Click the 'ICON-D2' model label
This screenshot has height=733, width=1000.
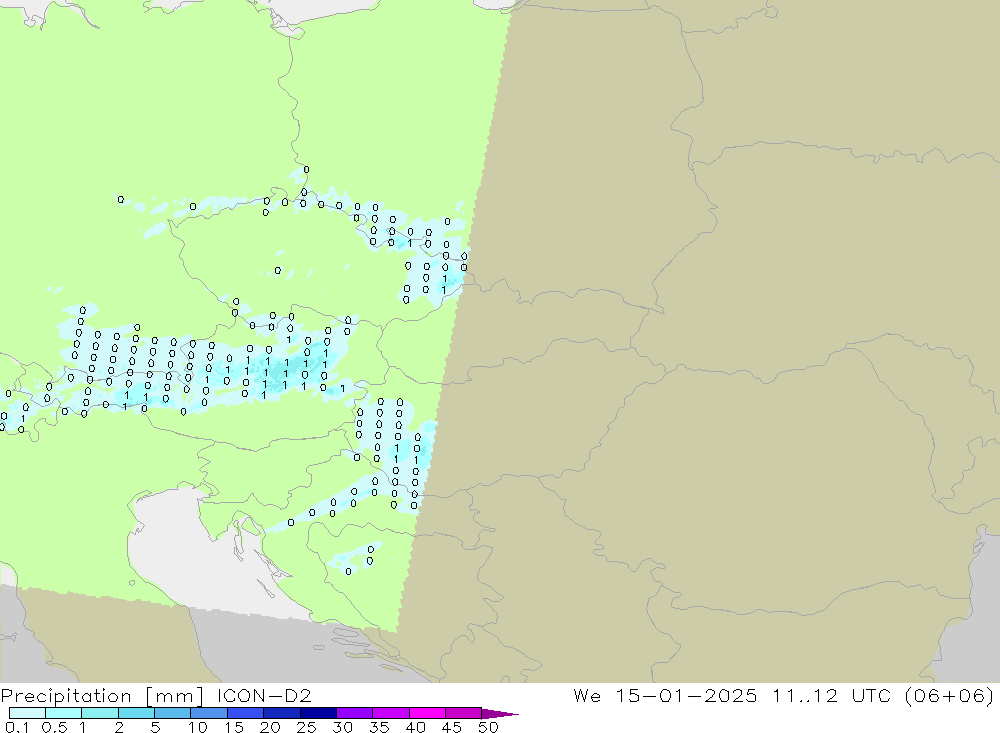pos(264,695)
